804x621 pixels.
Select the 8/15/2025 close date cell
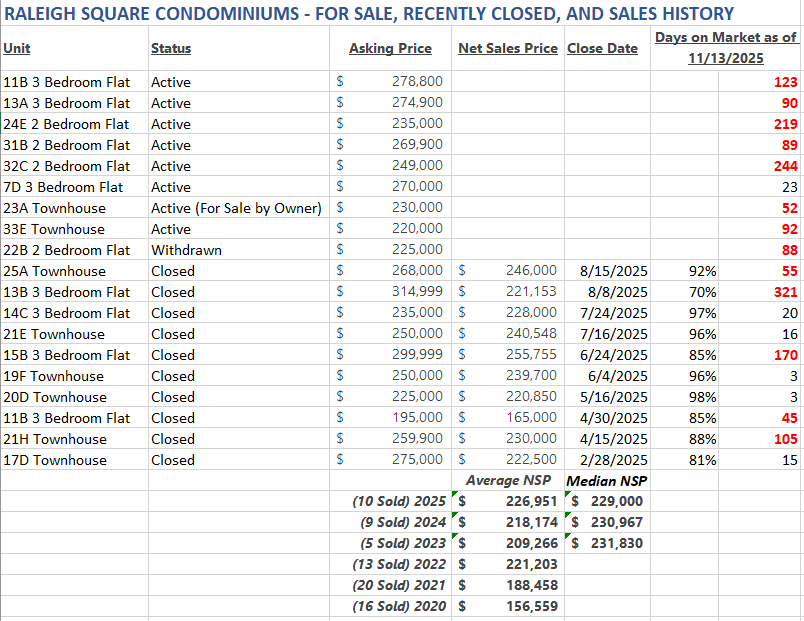click(x=613, y=271)
